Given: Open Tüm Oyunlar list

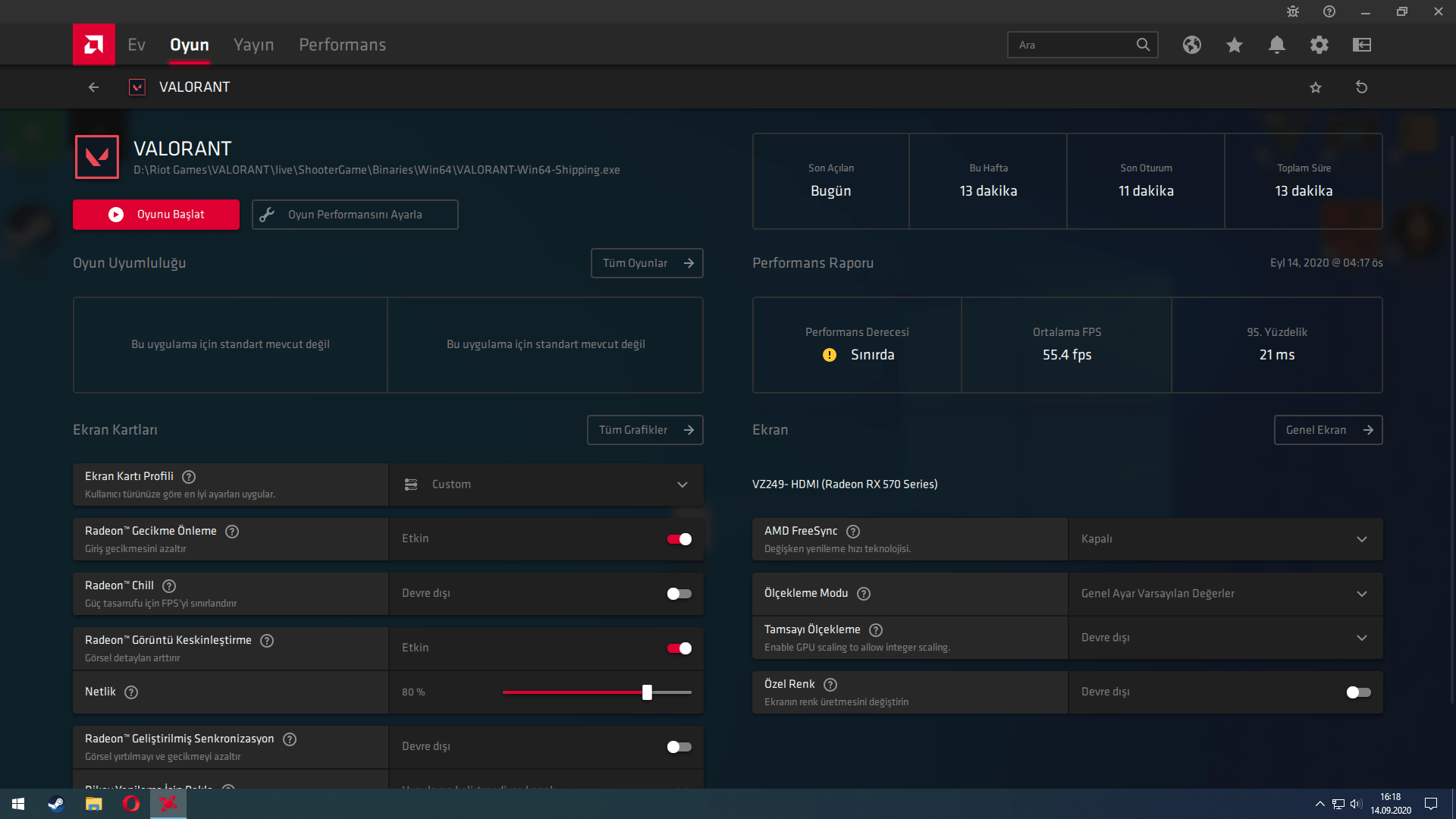Looking at the screenshot, I should point(647,263).
